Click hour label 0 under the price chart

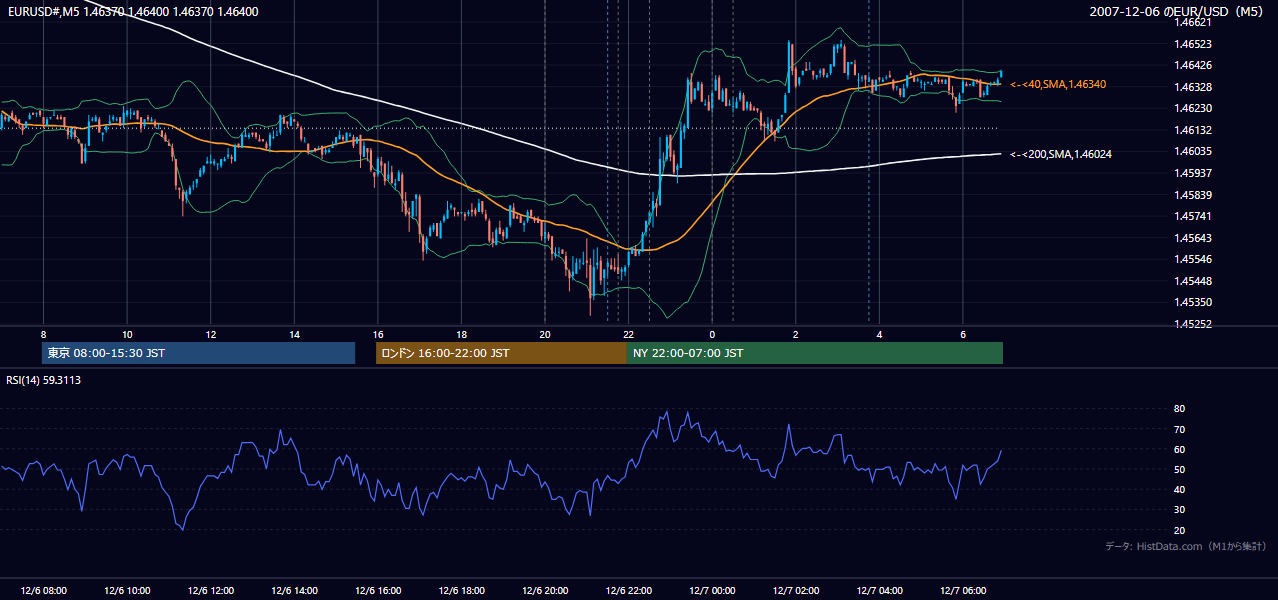coord(712,334)
